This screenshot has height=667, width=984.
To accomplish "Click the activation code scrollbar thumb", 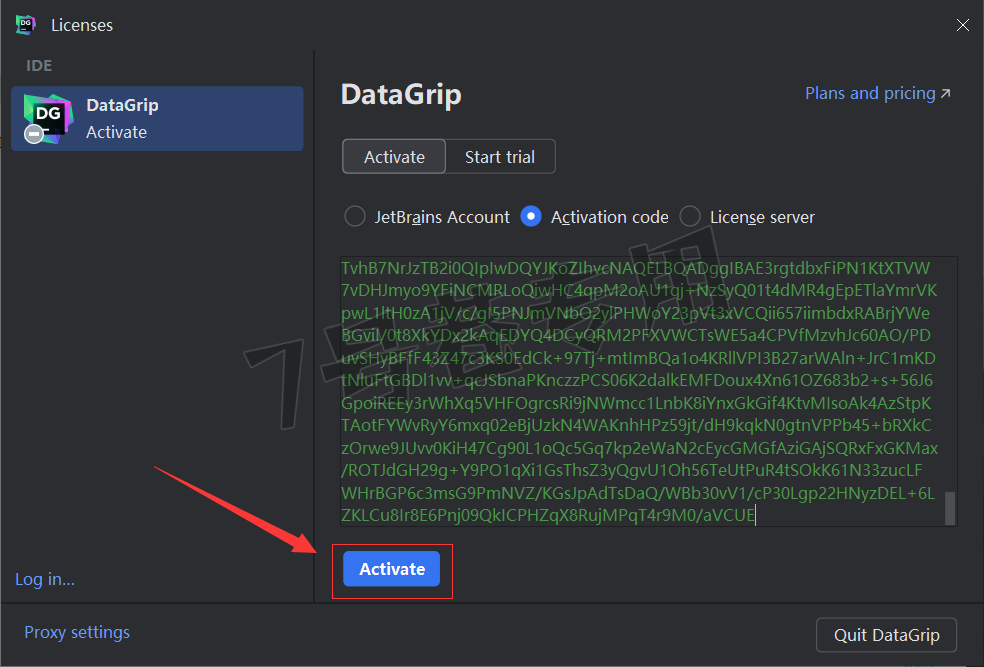I will [950, 508].
